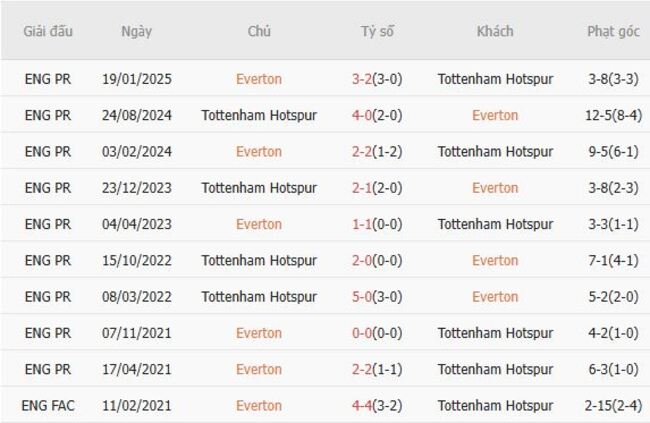Click Everton in the 08/03/2022 row
Image resolution: width=650 pixels, height=423 pixels.
[495, 297]
